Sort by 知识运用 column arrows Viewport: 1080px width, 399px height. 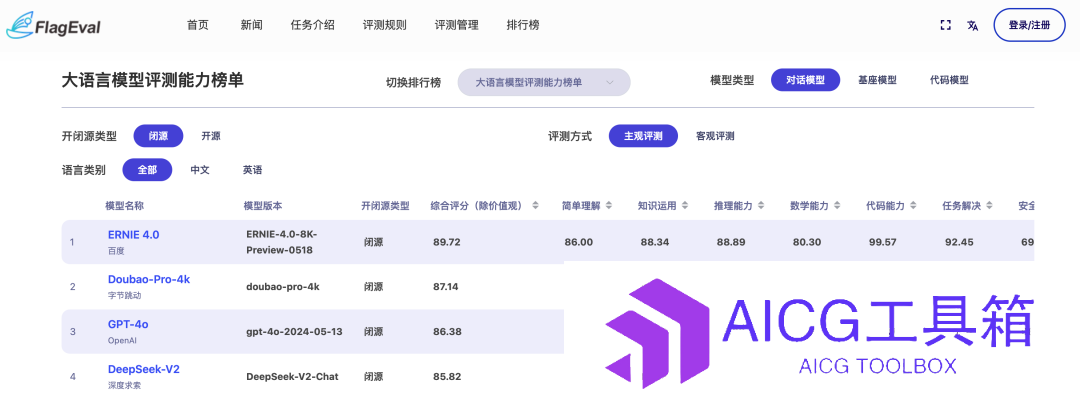685,205
